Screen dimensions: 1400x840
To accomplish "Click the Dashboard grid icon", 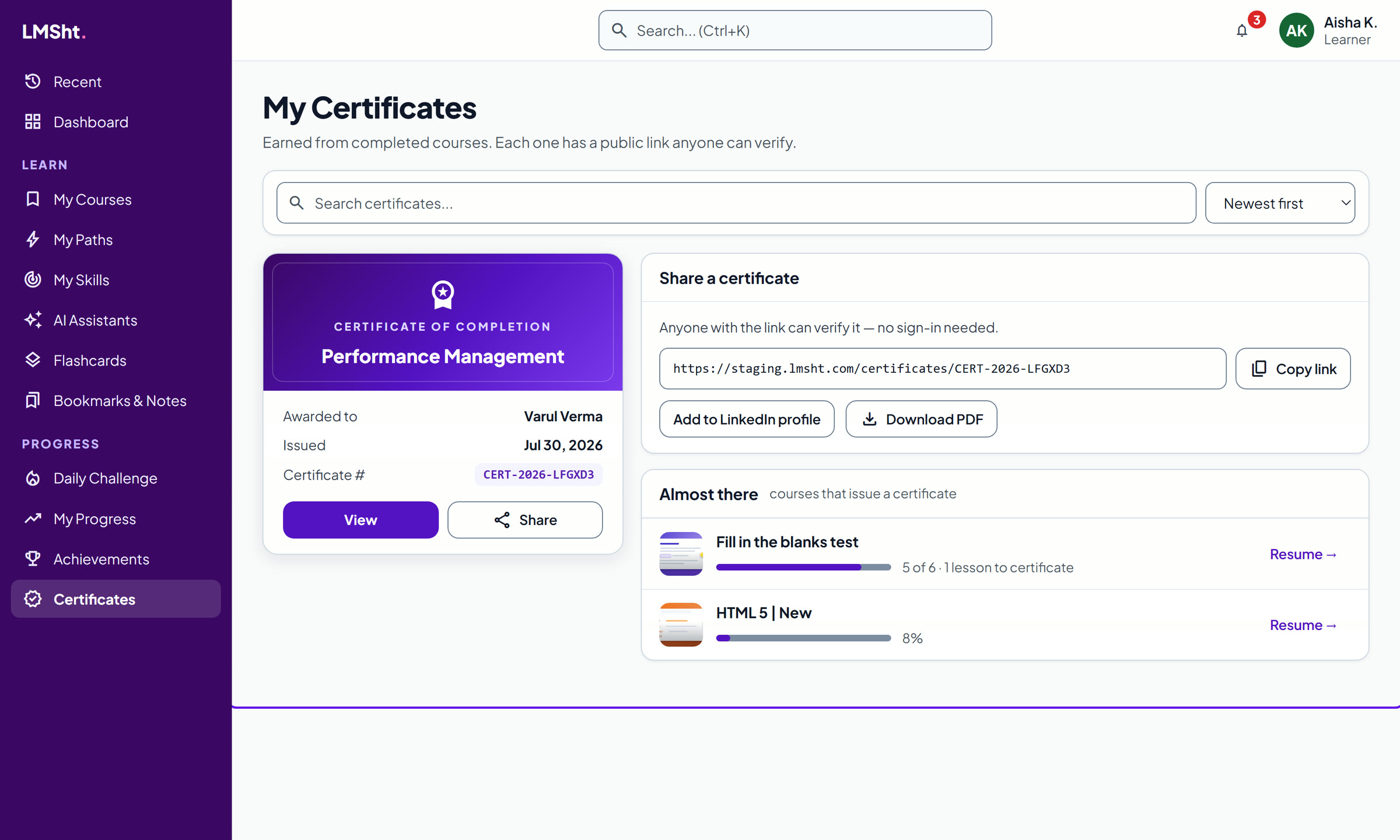I will 33,121.
